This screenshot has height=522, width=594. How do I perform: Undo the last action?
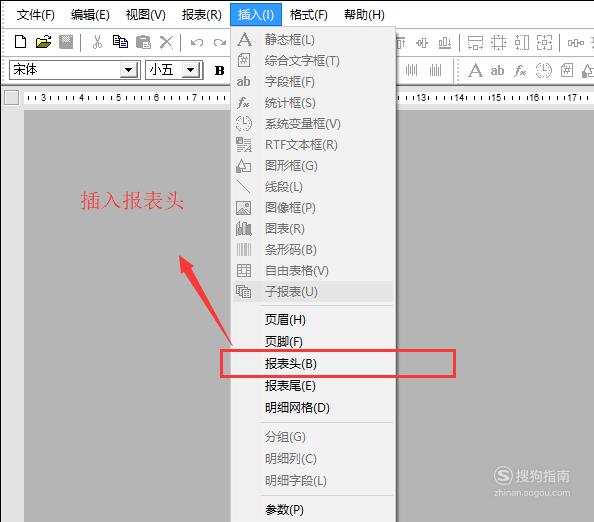(197, 42)
